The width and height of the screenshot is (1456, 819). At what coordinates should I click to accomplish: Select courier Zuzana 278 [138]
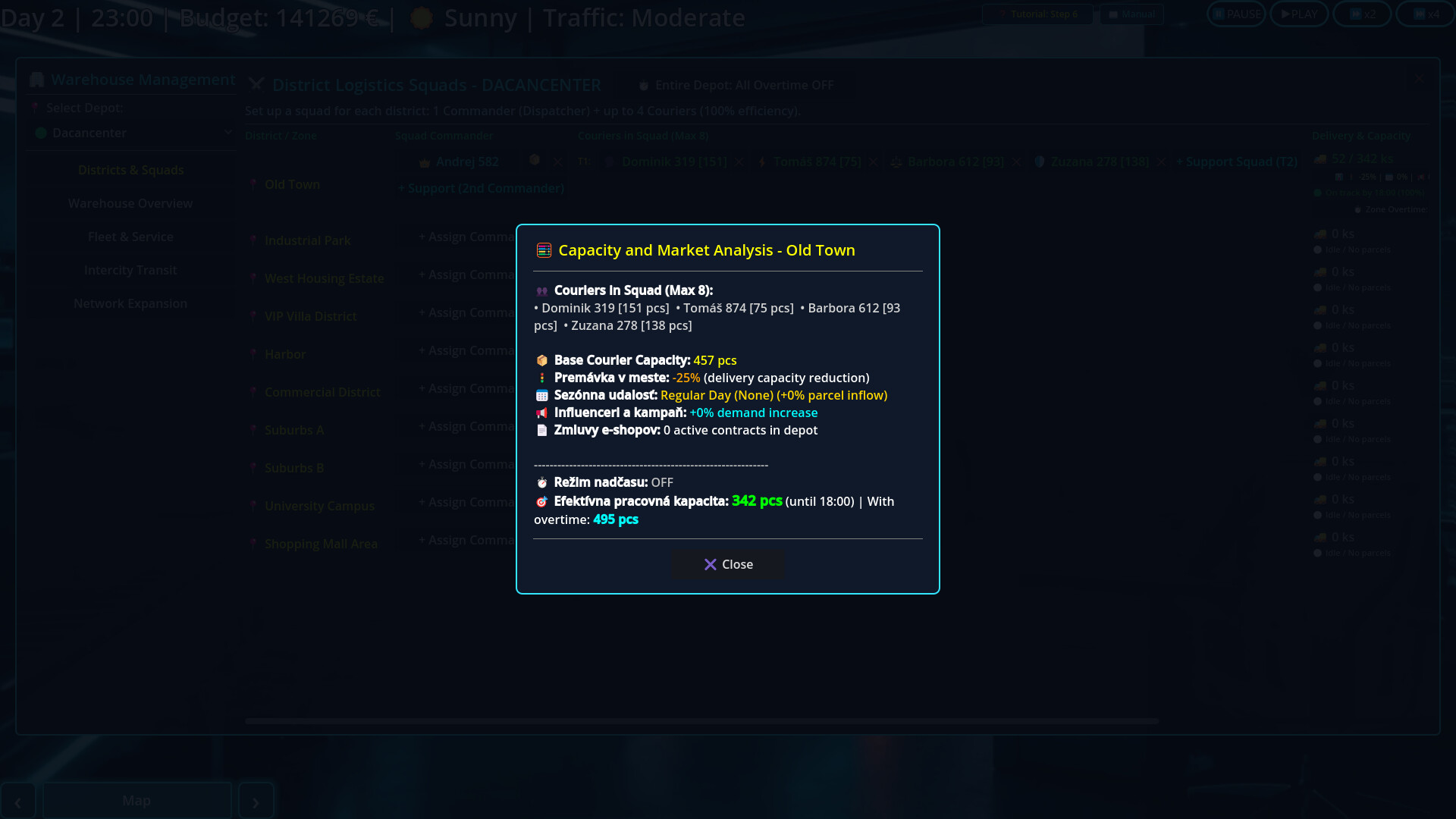point(1092,162)
